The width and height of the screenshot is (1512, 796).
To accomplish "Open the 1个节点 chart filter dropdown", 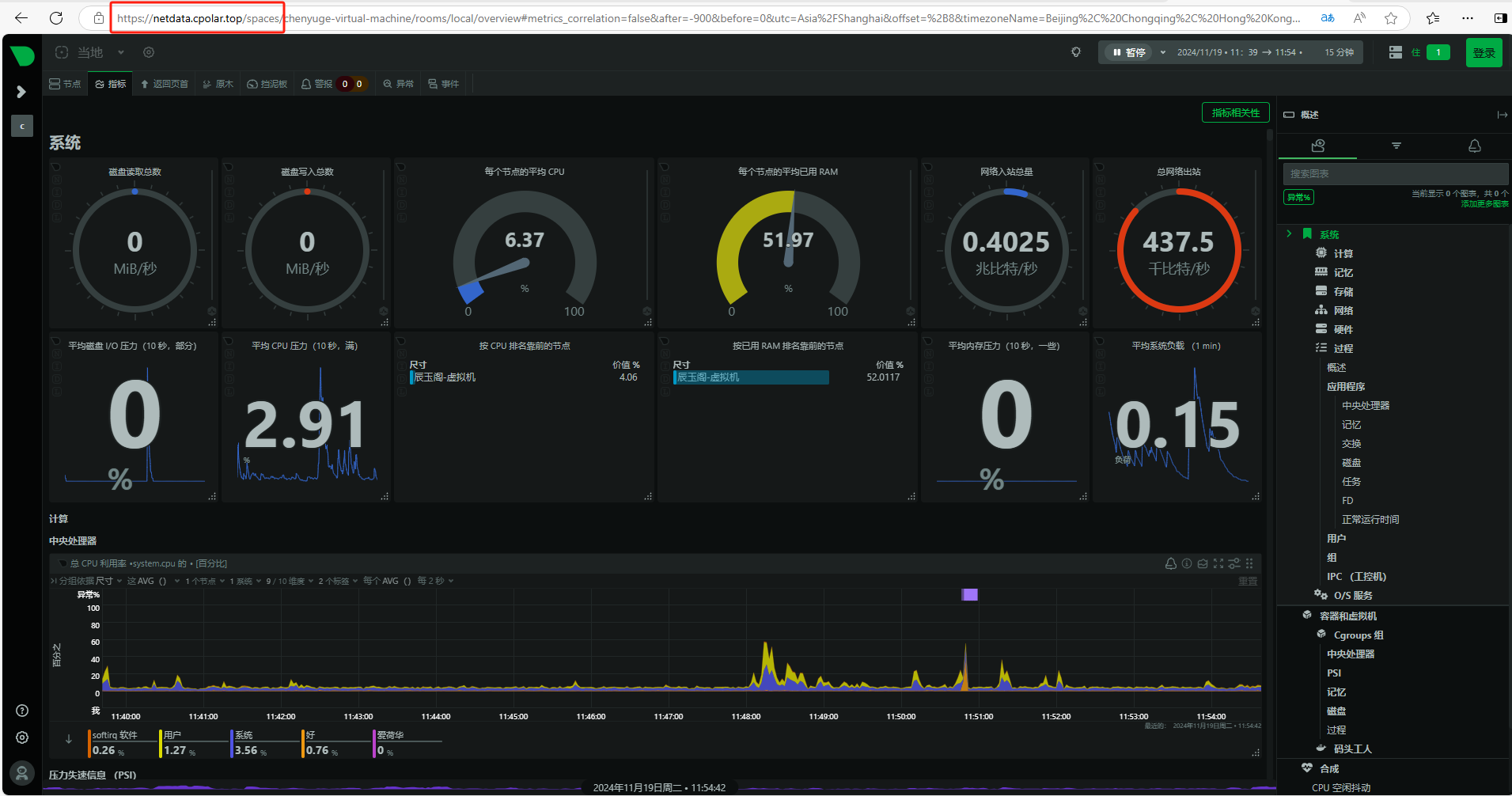I will (204, 581).
